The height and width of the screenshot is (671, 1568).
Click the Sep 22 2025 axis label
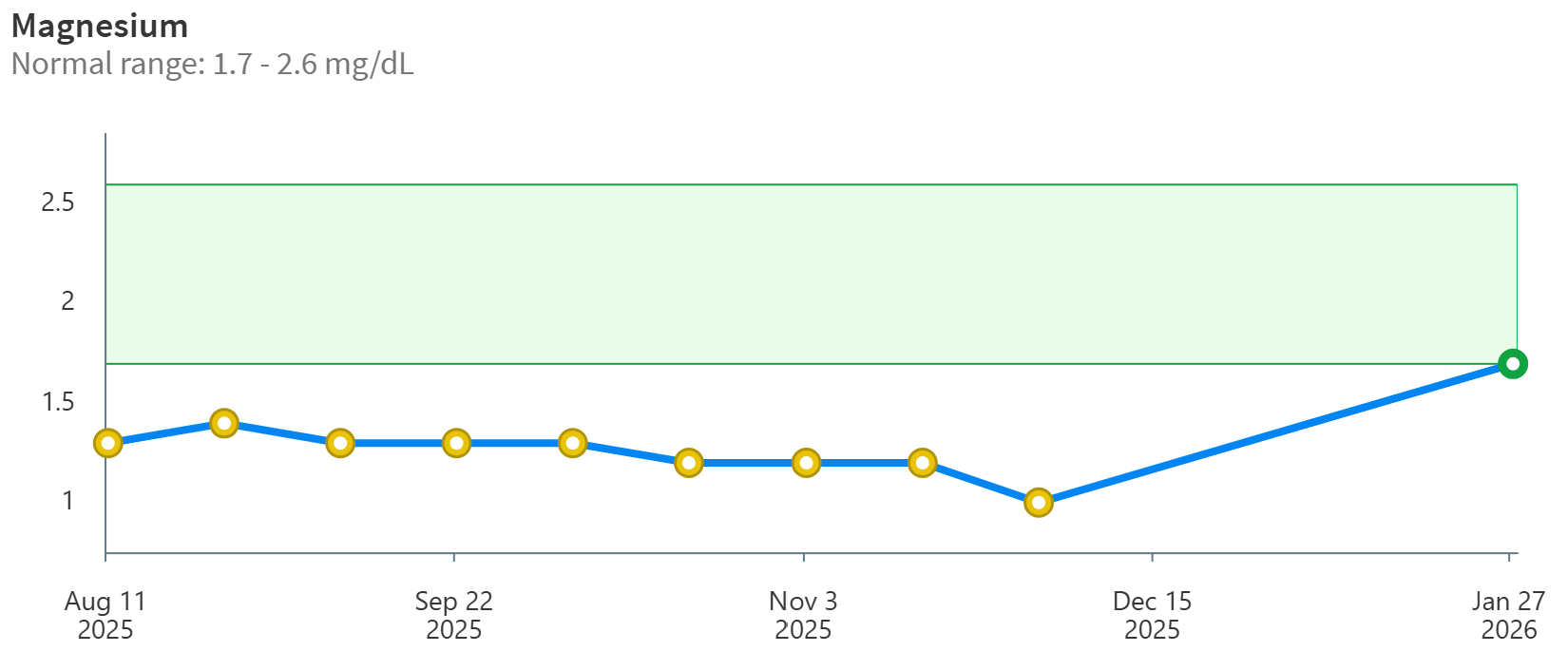[454, 615]
